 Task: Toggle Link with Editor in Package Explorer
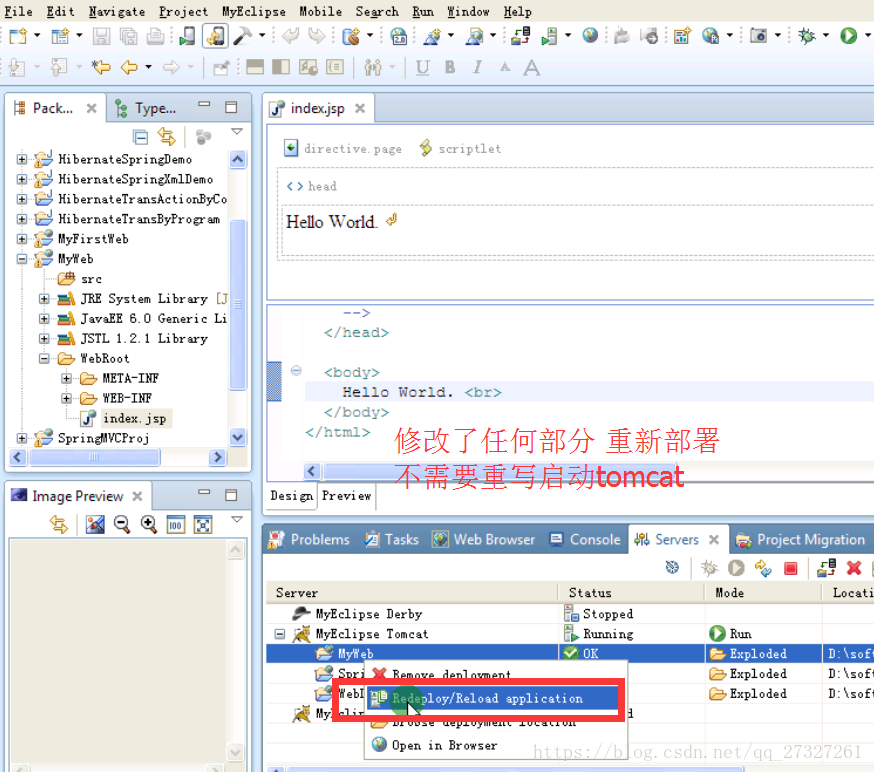167,136
